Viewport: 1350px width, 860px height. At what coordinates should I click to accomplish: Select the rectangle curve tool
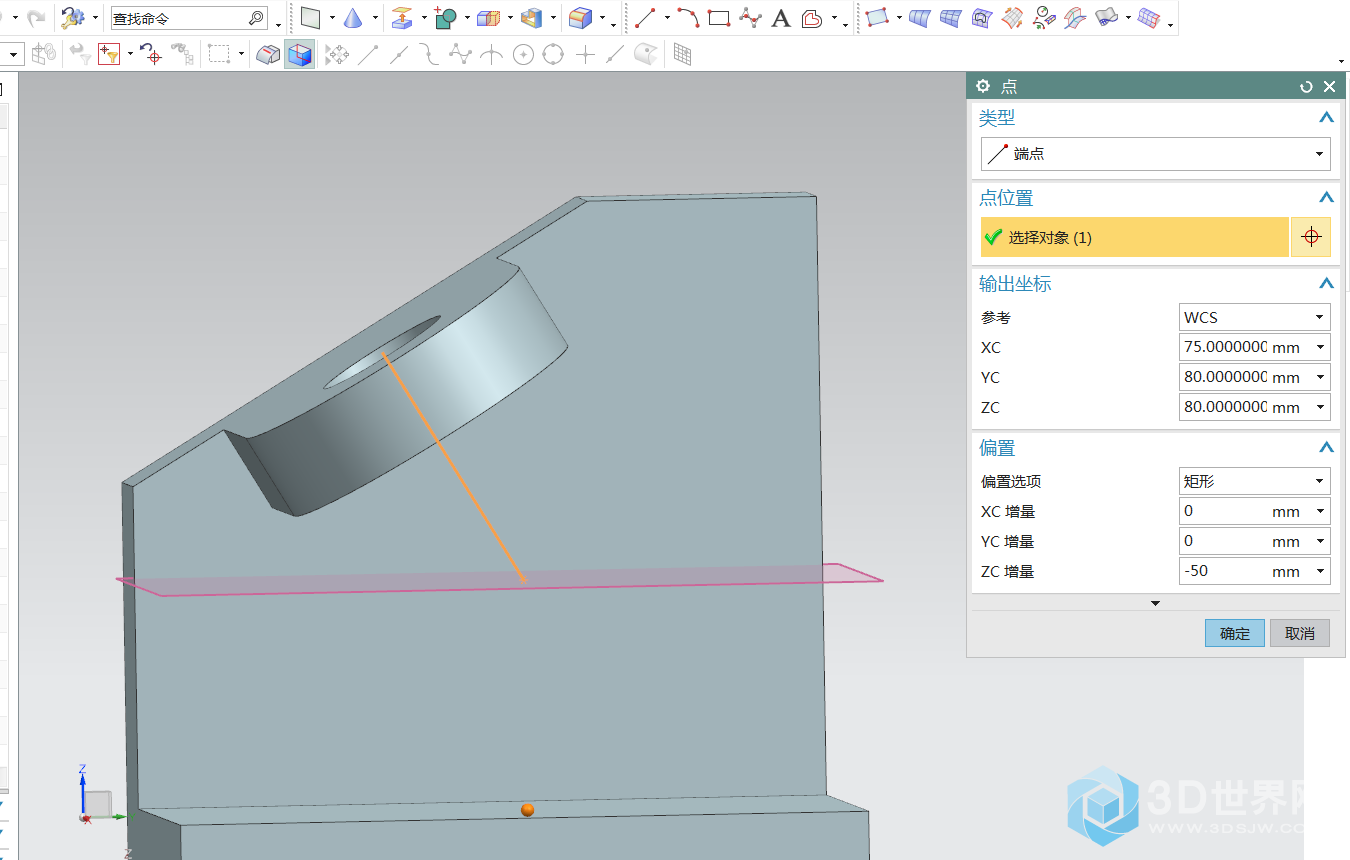(719, 18)
